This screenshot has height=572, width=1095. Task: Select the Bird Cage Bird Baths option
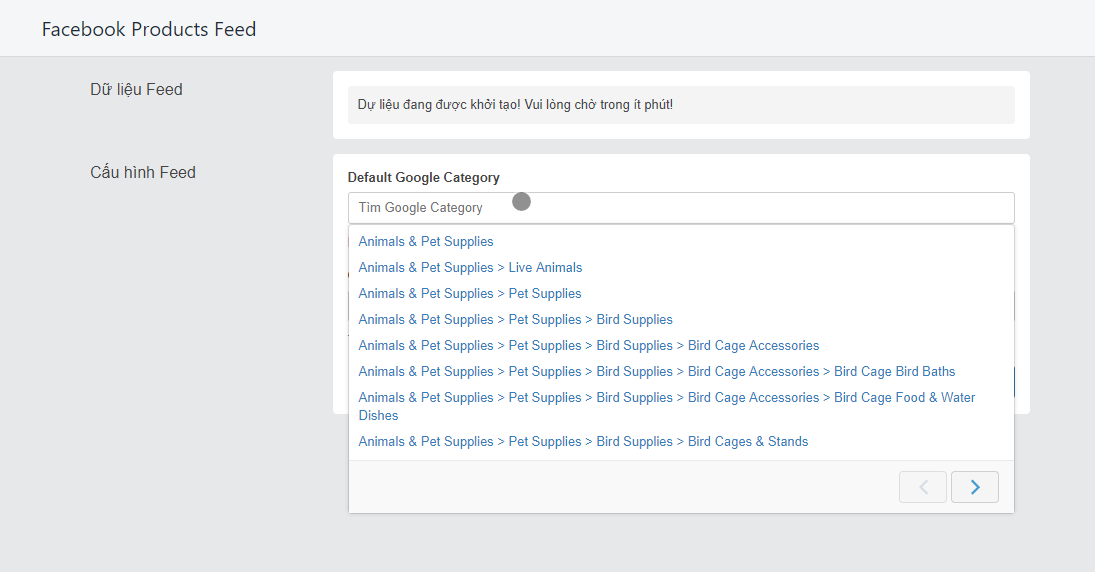(x=656, y=371)
